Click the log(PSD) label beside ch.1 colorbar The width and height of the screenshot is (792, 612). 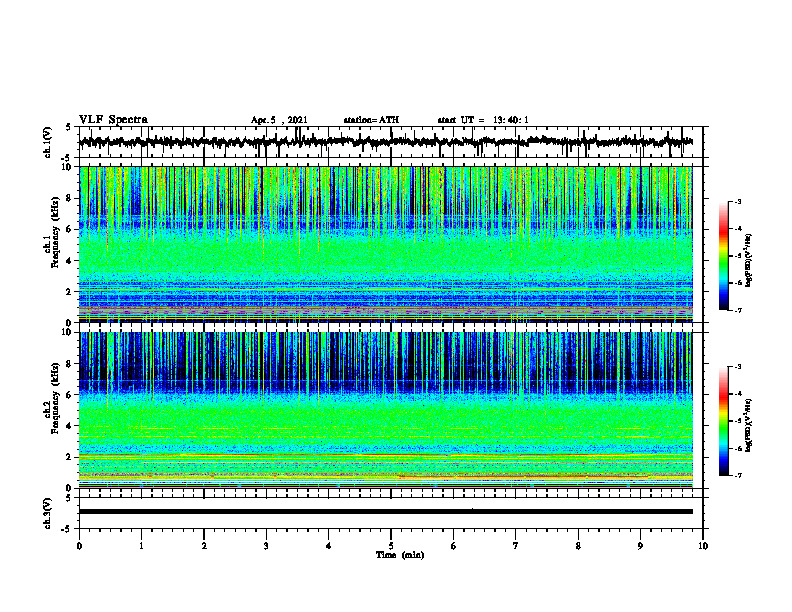coord(749,261)
